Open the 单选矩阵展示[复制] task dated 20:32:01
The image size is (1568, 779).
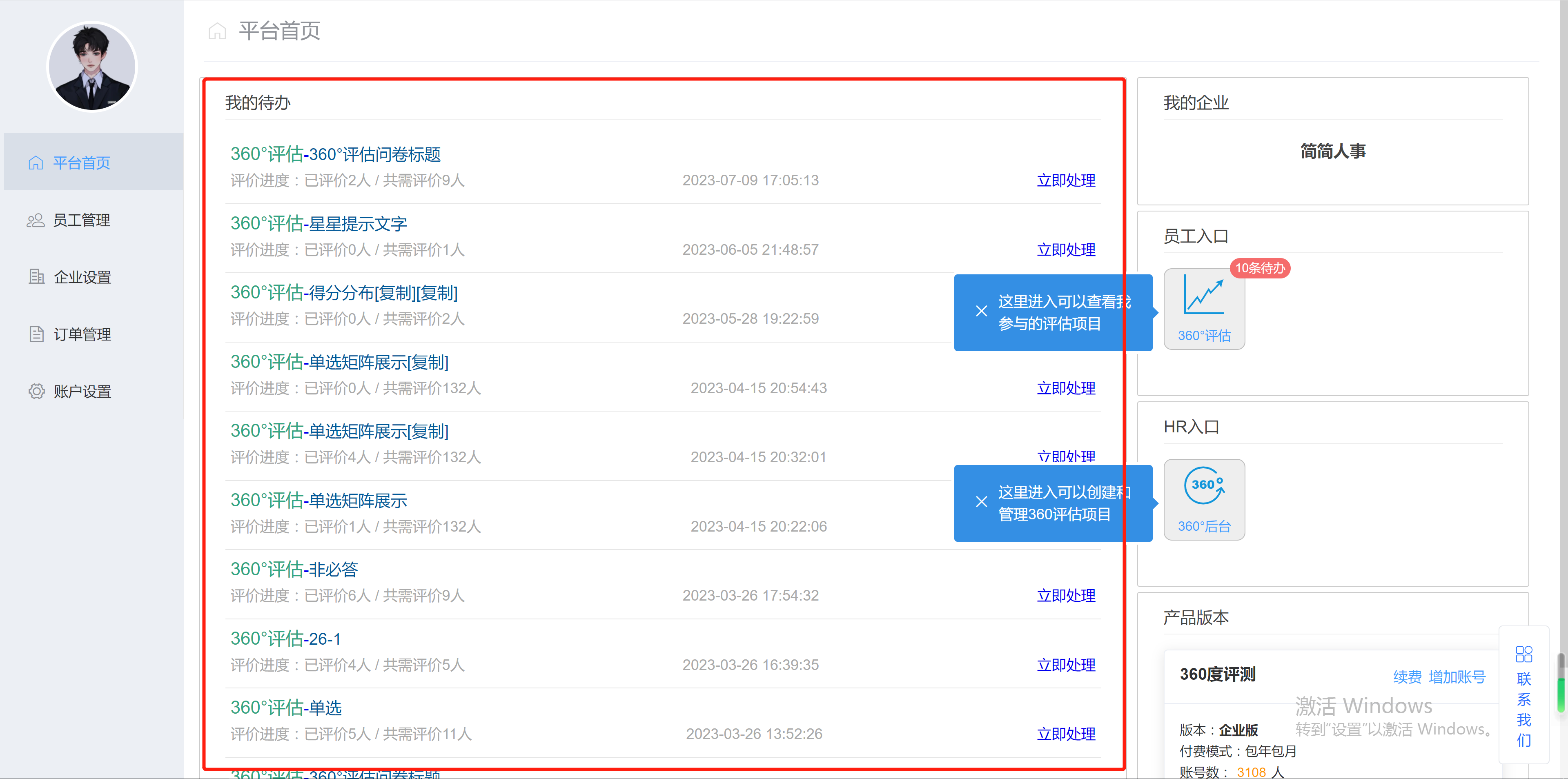coord(339,431)
